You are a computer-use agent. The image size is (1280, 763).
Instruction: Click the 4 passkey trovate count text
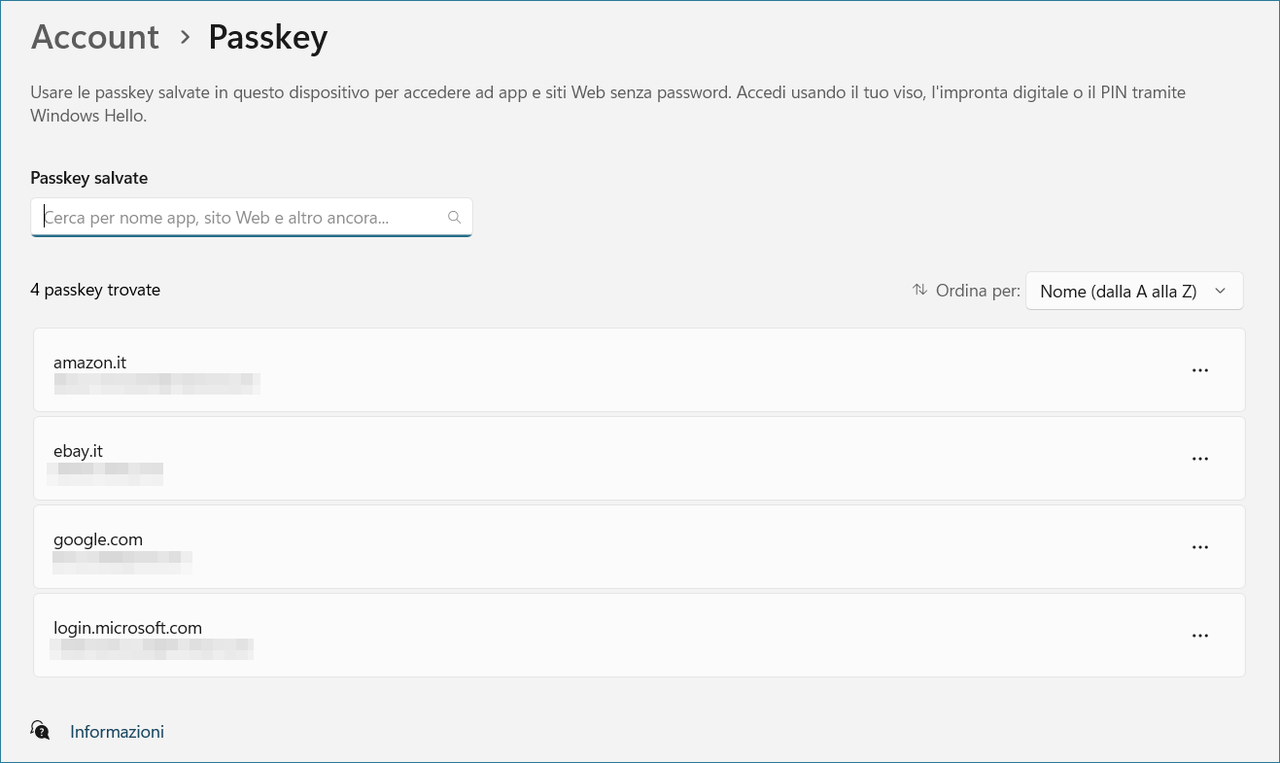click(x=95, y=290)
